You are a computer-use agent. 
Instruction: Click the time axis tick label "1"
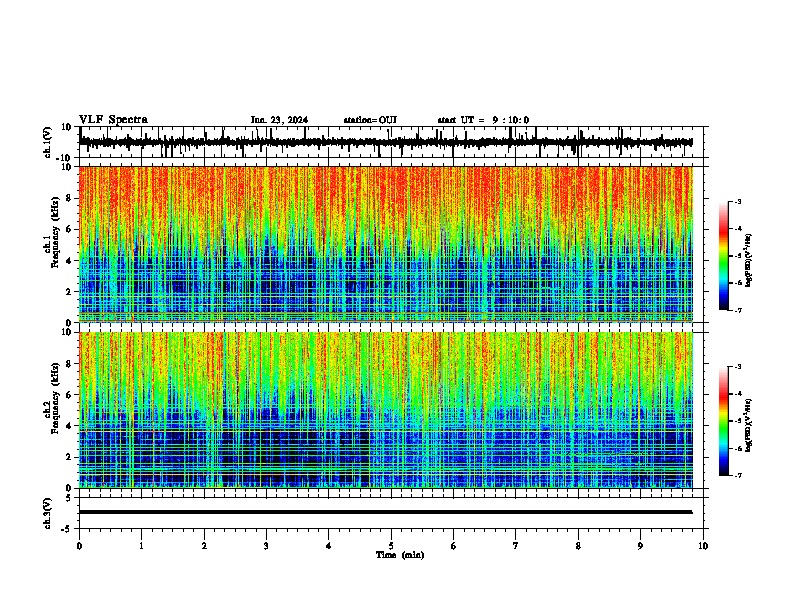(141, 546)
